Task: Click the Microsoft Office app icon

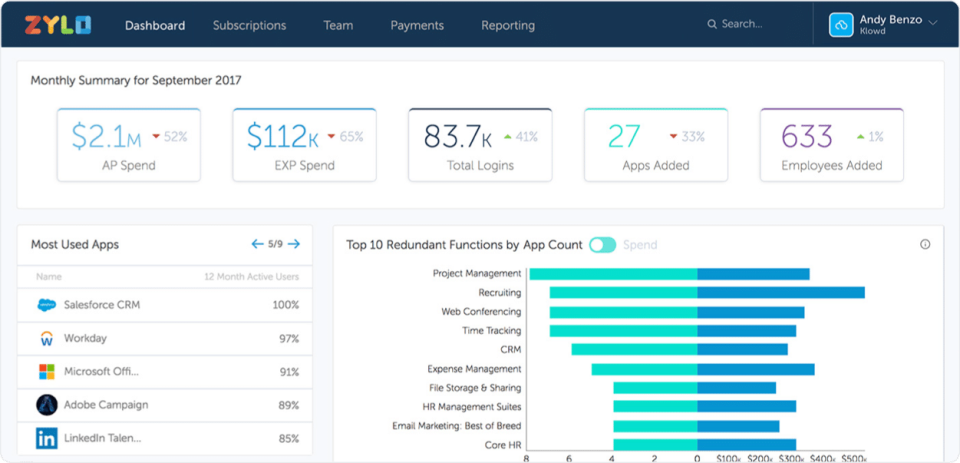Action: [x=47, y=372]
